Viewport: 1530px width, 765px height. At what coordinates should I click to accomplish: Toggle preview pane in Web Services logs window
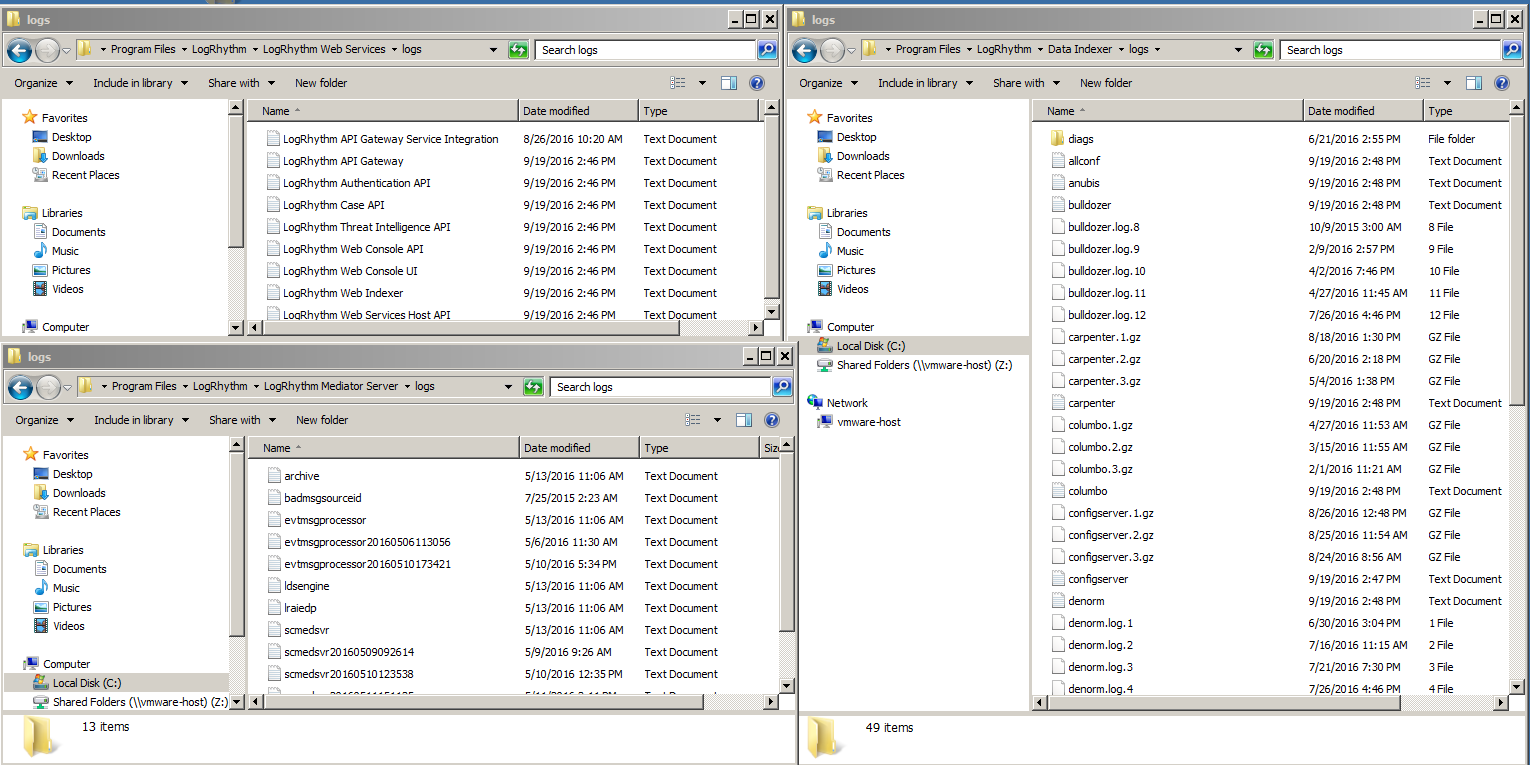coord(729,83)
